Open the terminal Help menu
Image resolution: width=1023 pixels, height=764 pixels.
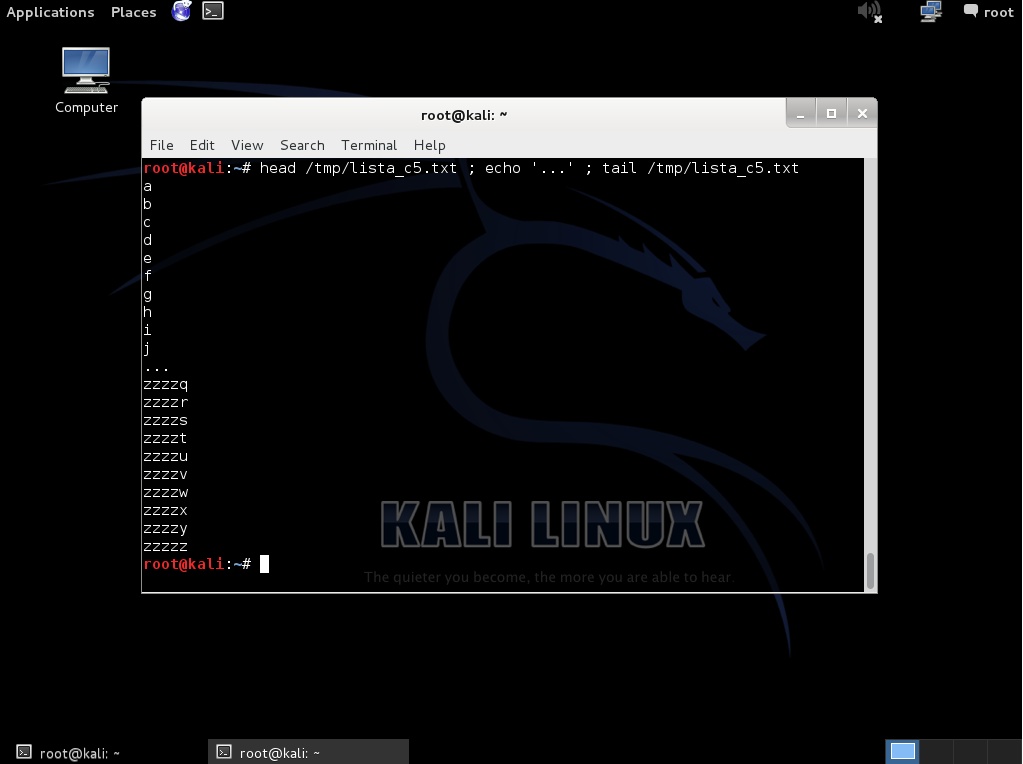[x=429, y=145]
